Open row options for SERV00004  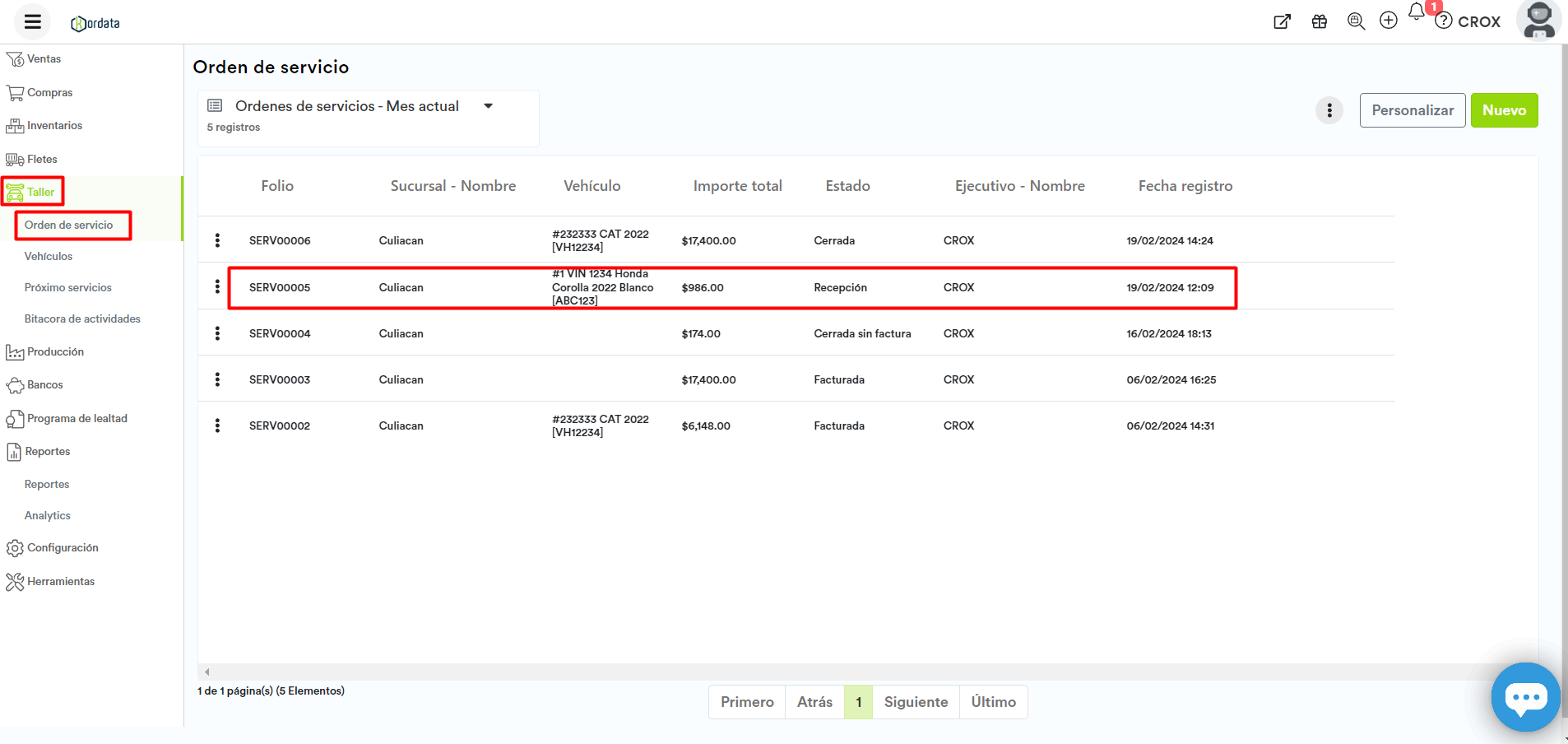(217, 333)
